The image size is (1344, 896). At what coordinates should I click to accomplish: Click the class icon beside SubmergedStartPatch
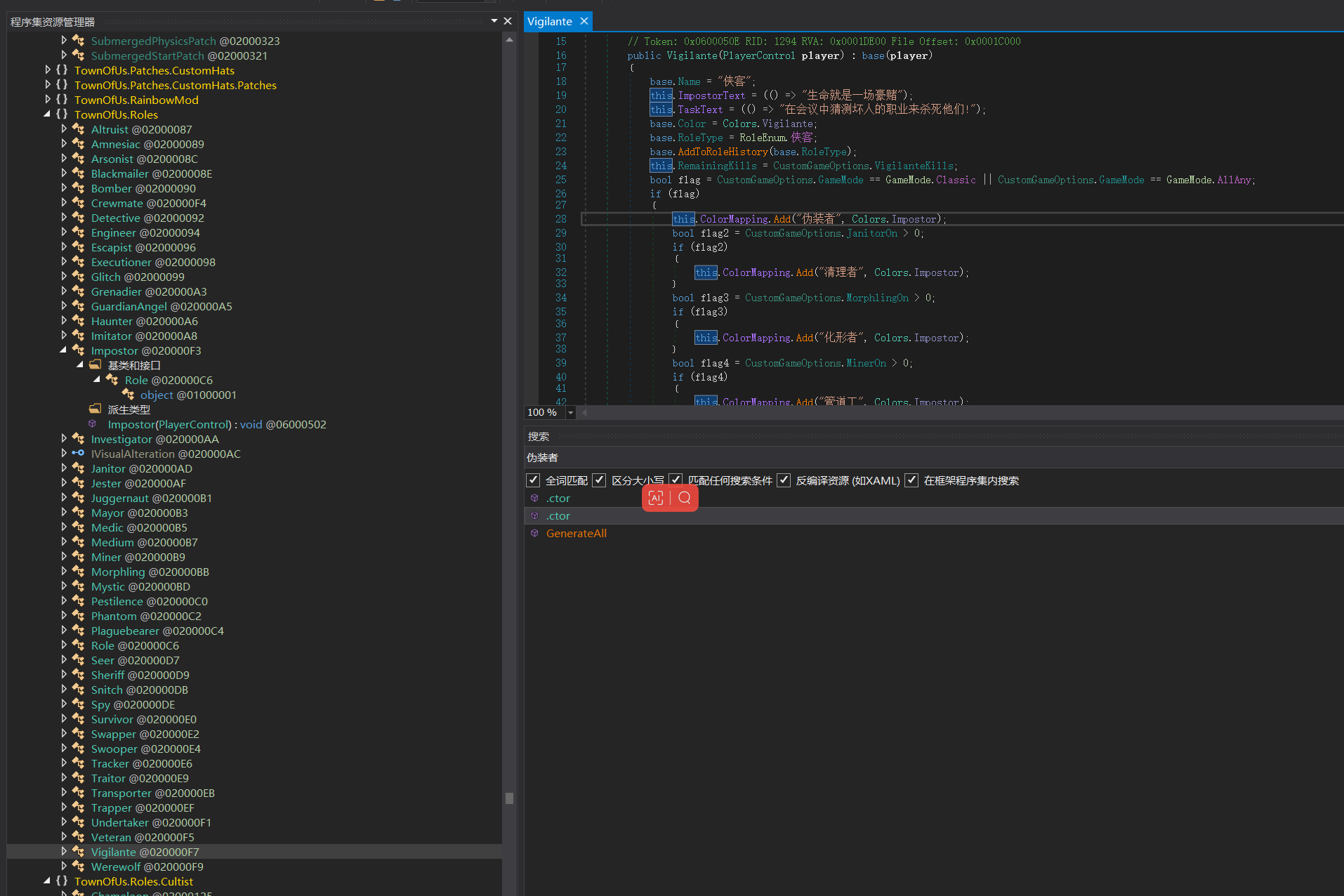[x=78, y=55]
